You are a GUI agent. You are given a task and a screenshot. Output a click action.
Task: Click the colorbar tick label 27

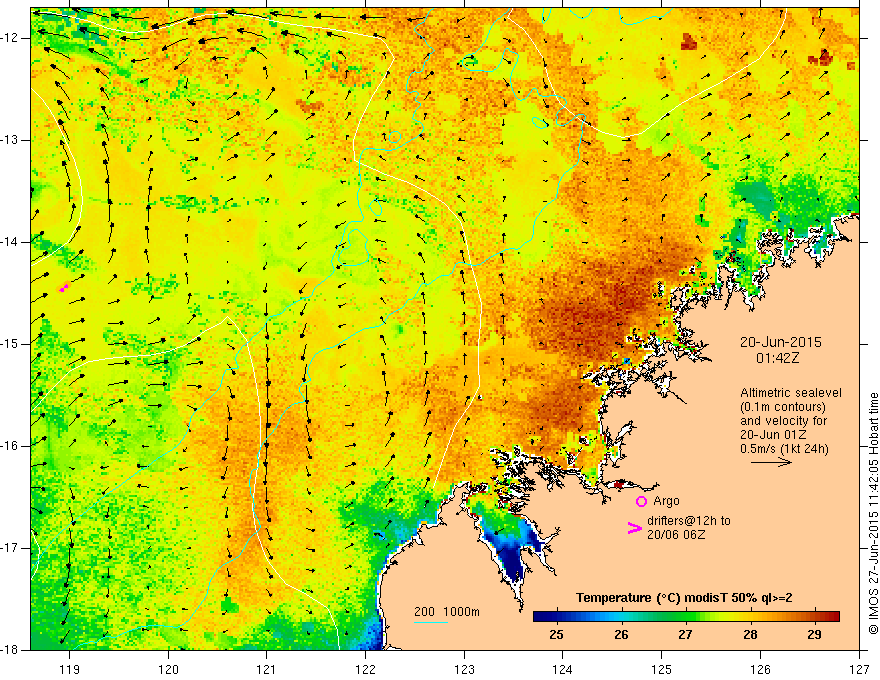tap(685, 635)
